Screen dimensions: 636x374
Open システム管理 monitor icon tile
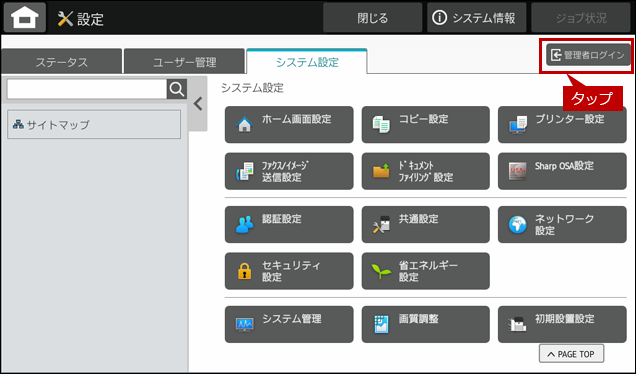[289, 324]
